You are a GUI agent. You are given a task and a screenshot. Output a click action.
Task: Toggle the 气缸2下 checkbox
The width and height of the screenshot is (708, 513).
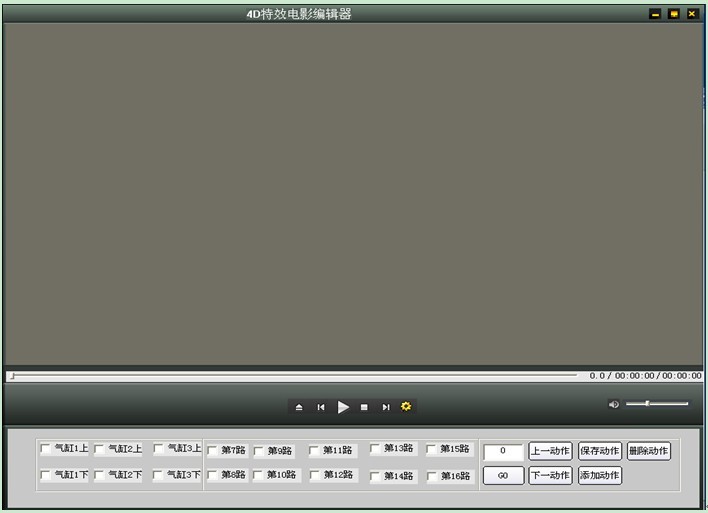pyautogui.click(x=100, y=475)
